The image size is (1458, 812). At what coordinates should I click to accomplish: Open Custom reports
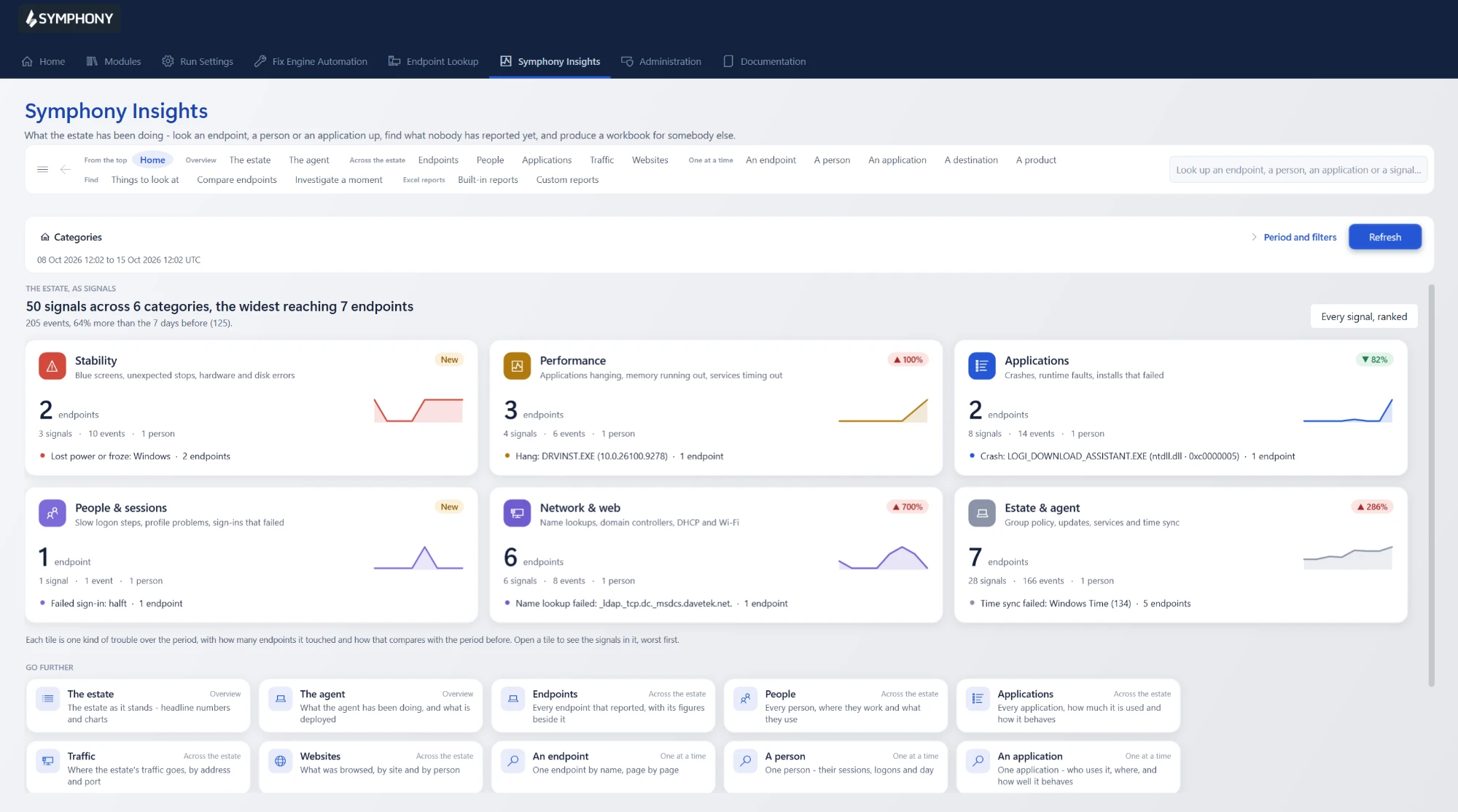tap(567, 180)
